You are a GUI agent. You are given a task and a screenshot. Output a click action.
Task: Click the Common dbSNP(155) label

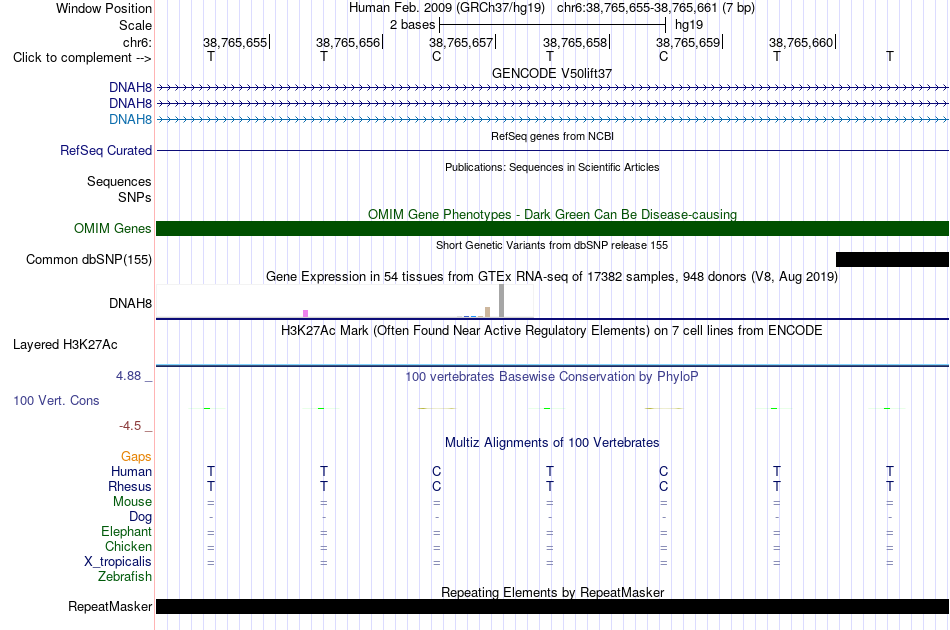tap(88, 259)
